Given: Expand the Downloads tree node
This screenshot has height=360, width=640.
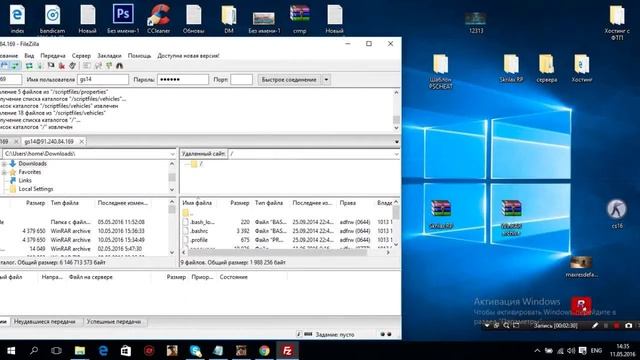Looking at the screenshot, I should click(4, 164).
